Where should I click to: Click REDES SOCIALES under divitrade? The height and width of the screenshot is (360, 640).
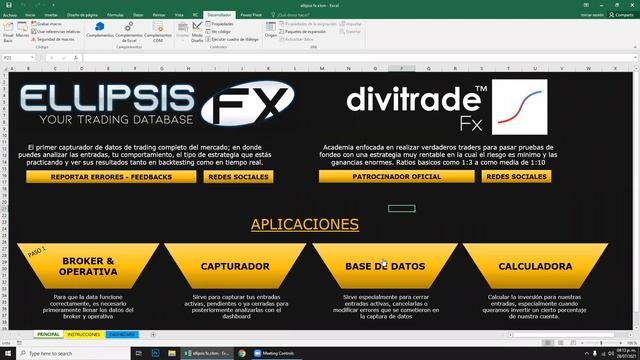516,176
